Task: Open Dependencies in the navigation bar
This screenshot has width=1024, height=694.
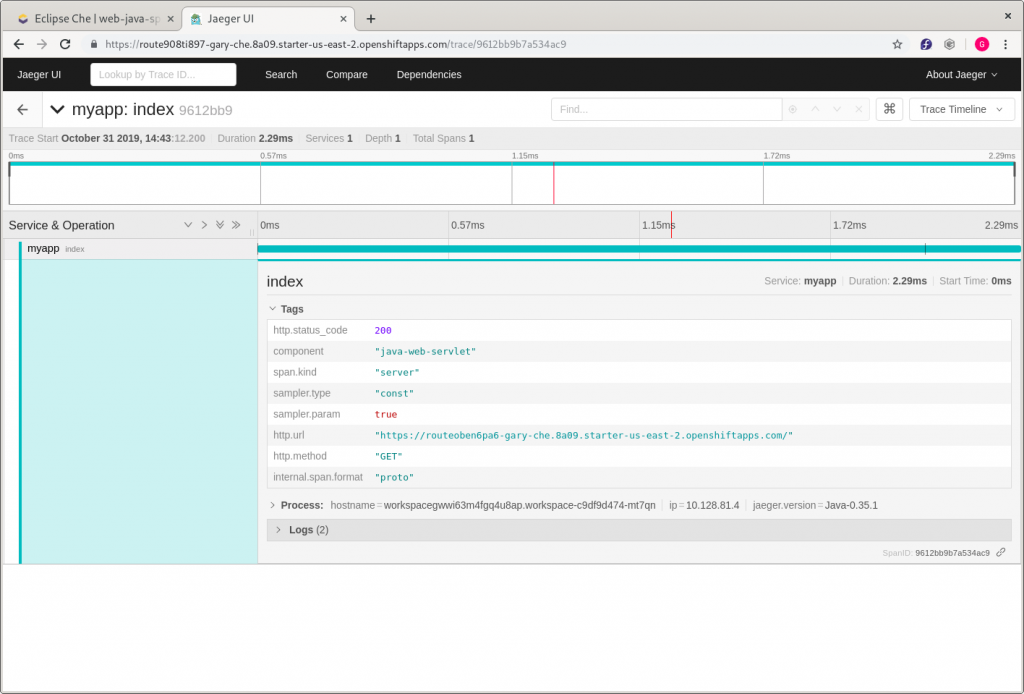Action: point(428,74)
